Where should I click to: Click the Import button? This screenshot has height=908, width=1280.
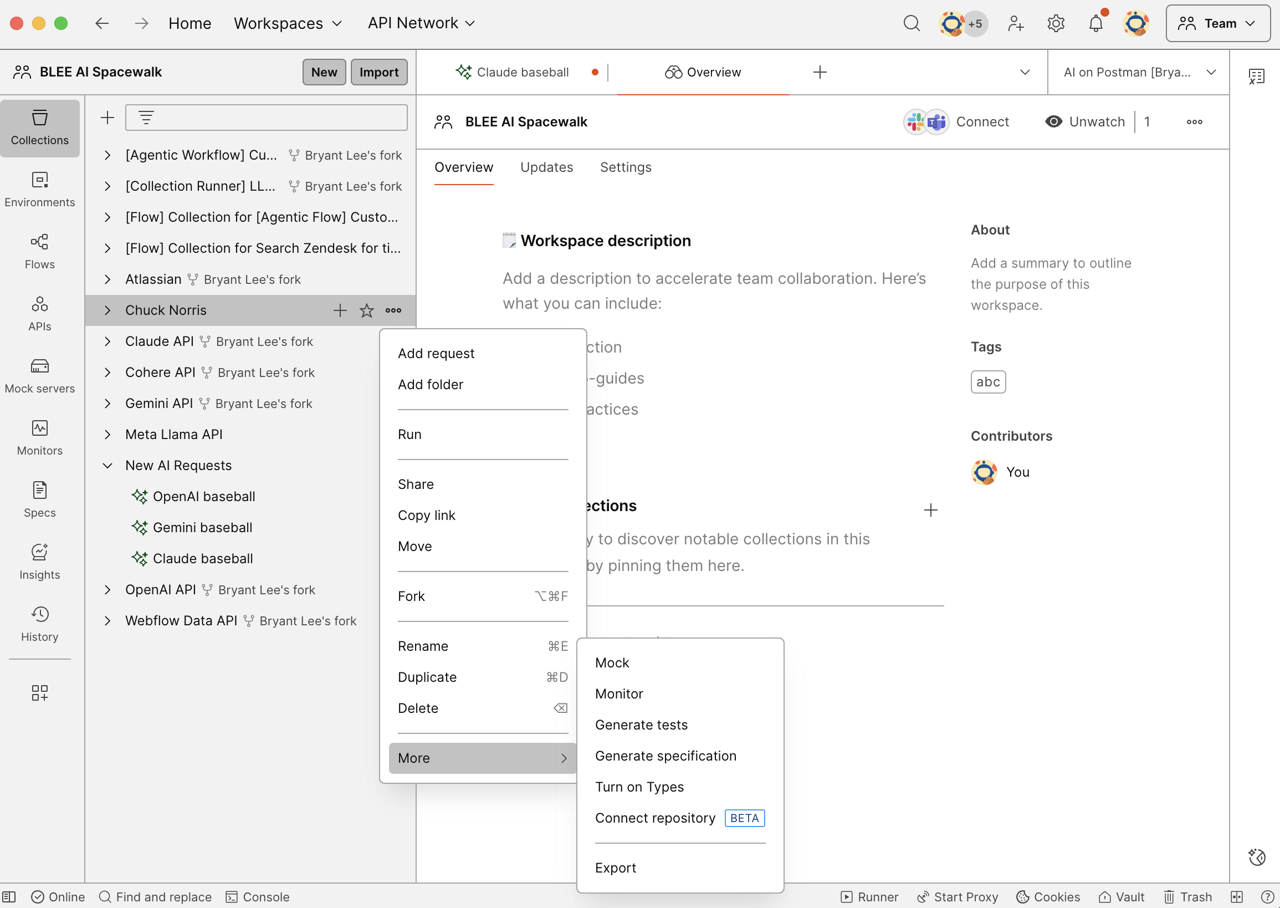point(379,72)
